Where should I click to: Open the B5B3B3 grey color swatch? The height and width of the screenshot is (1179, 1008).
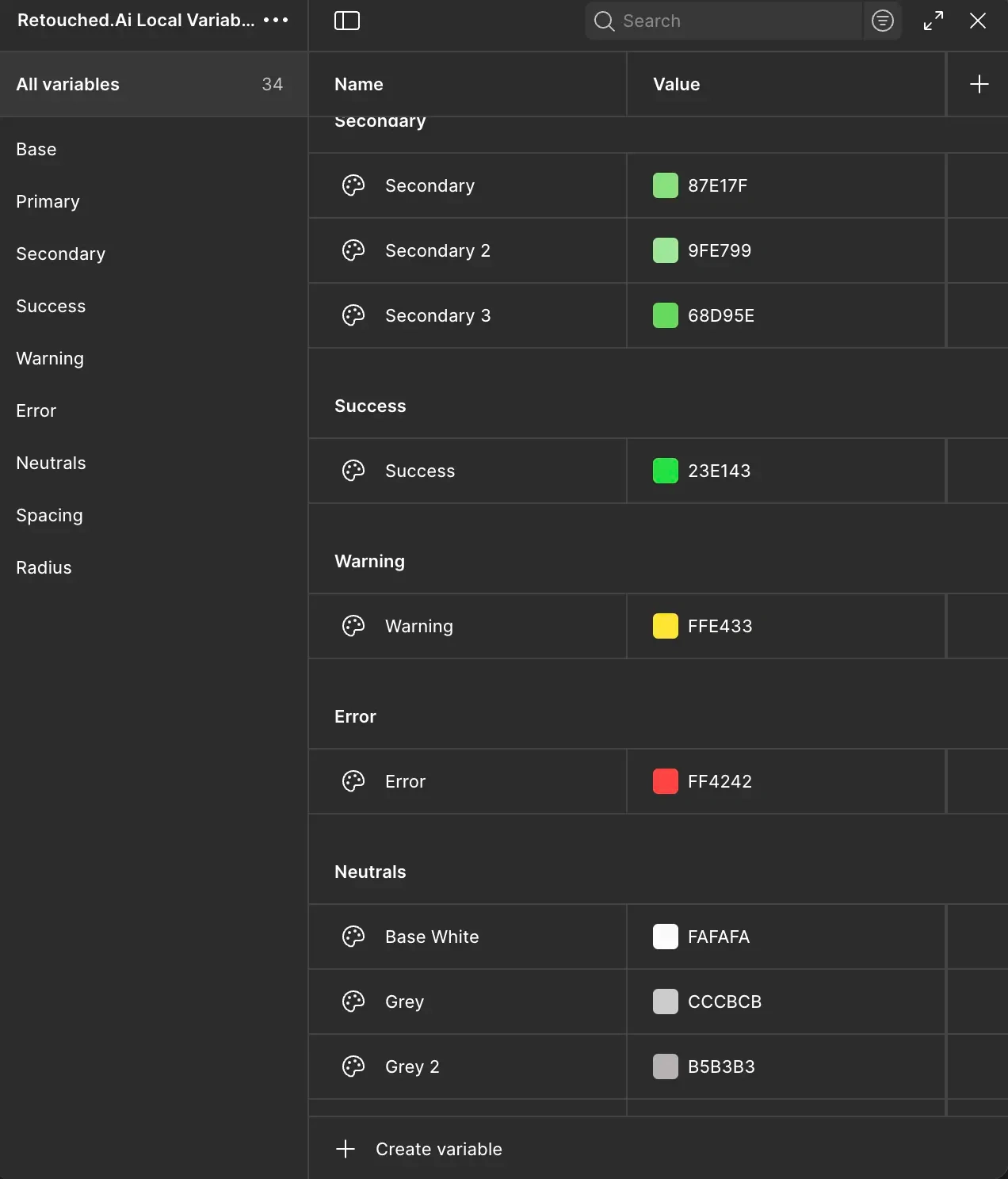666,1066
